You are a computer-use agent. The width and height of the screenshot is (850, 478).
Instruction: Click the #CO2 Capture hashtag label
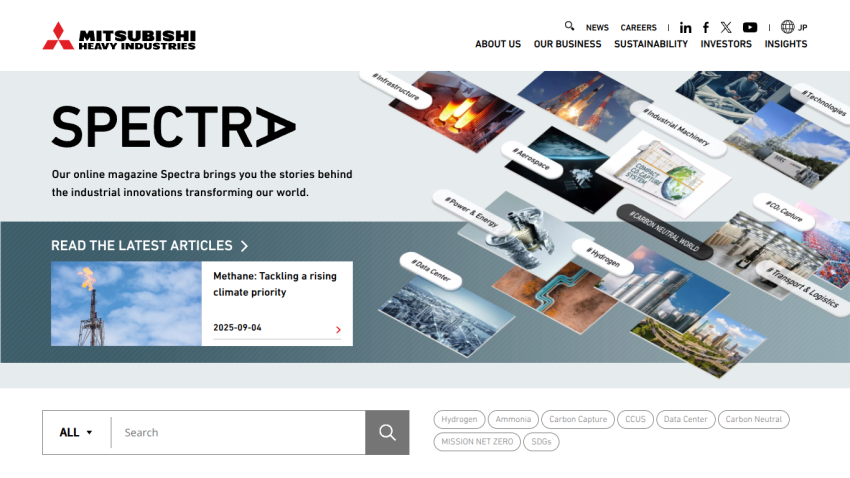[x=784, y=211]
